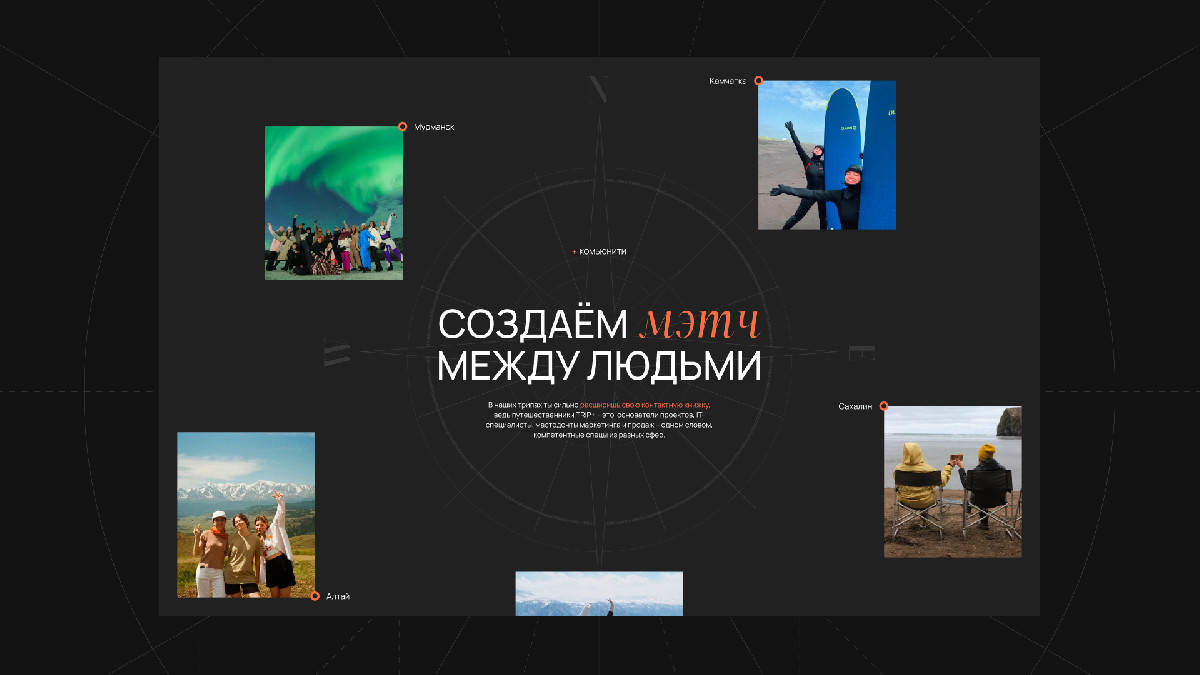Click the orange marker beside Мурманск

402,127
